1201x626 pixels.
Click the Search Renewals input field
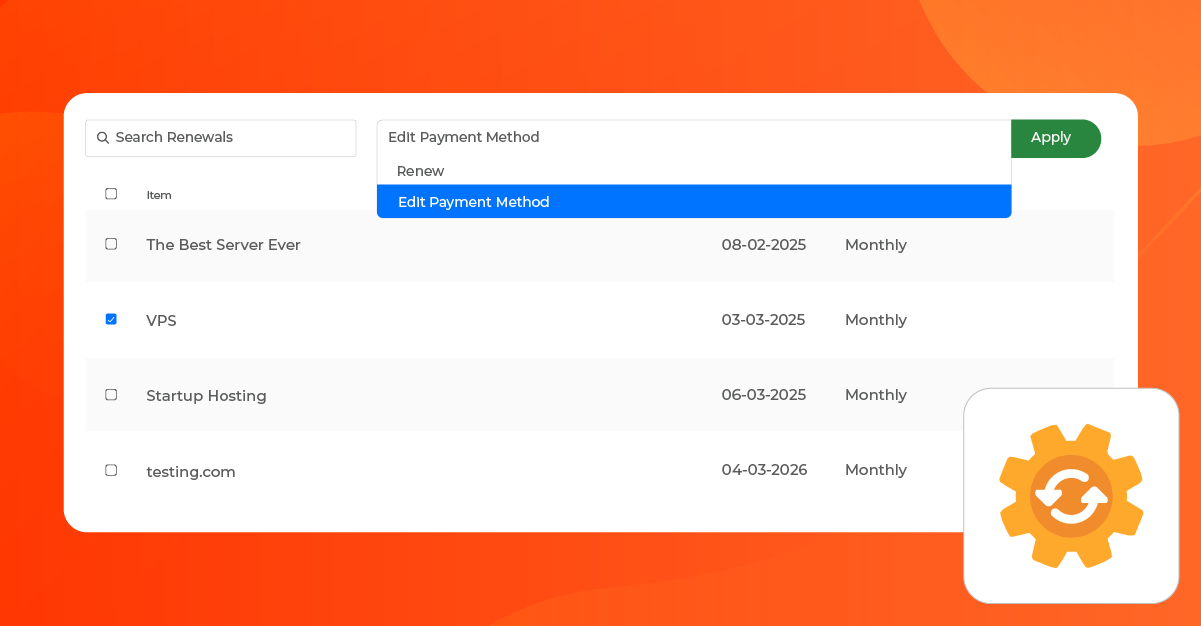[220, 138]
